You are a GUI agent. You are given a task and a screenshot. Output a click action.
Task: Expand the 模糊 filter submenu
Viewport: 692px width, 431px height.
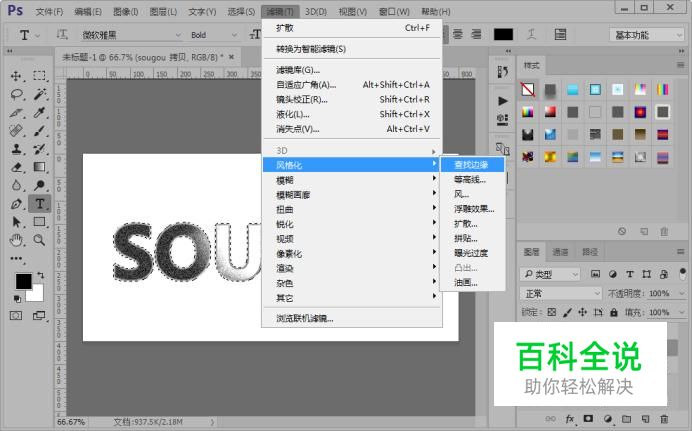352,180
